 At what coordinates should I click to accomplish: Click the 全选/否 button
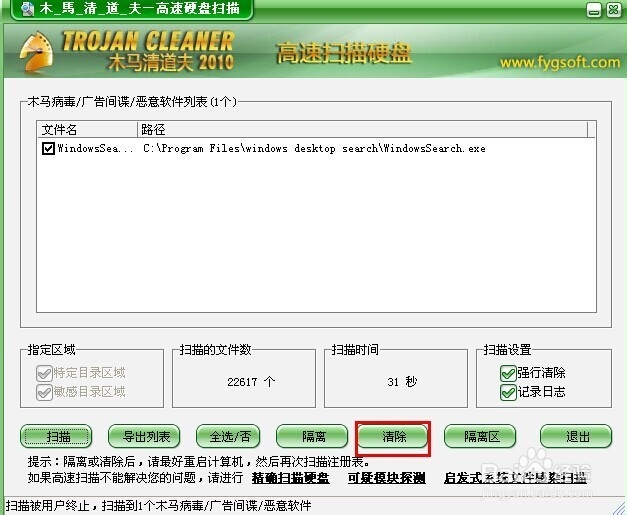228,436
